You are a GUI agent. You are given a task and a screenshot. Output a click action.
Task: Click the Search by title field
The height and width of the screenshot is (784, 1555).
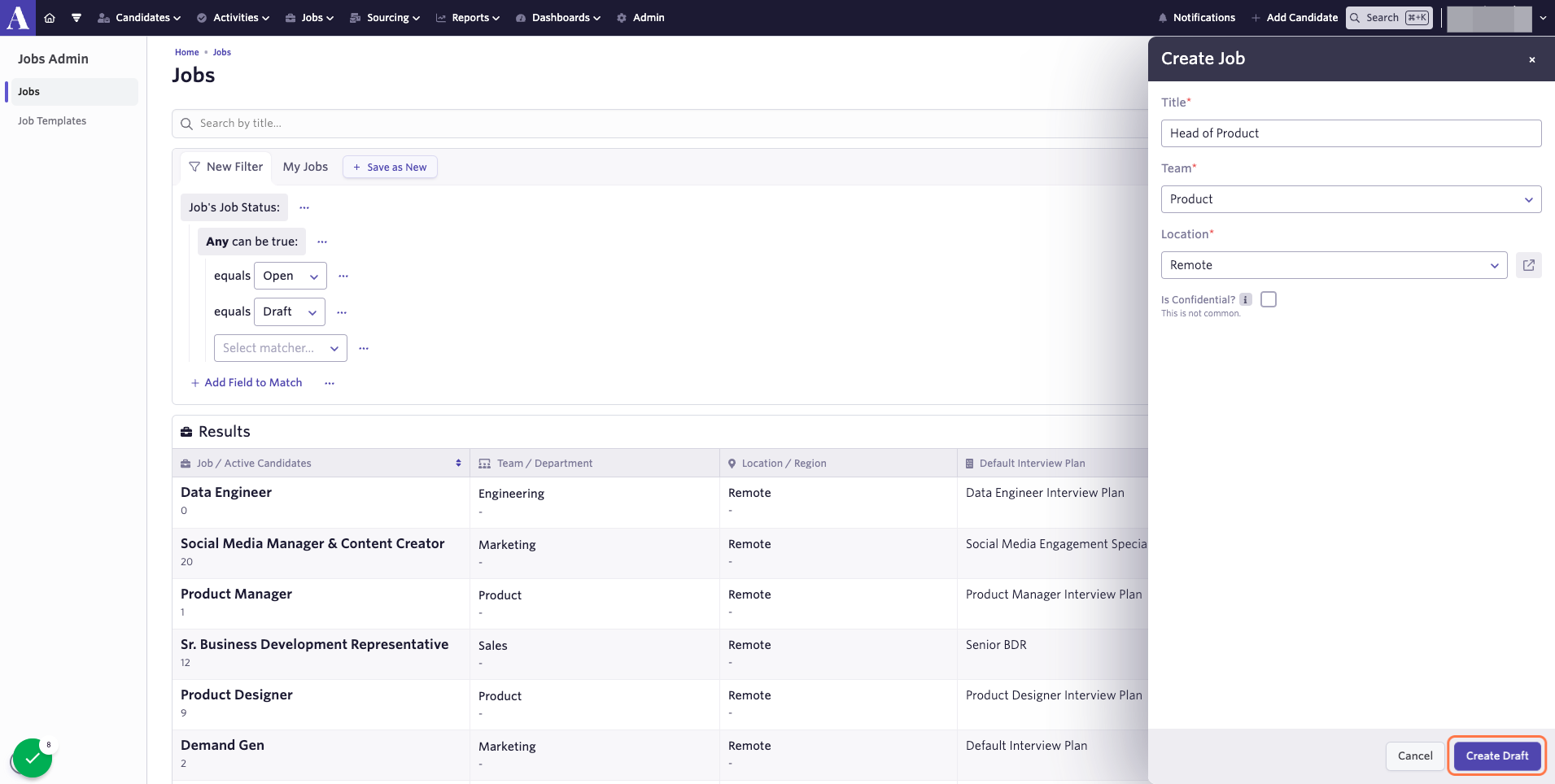660,124
